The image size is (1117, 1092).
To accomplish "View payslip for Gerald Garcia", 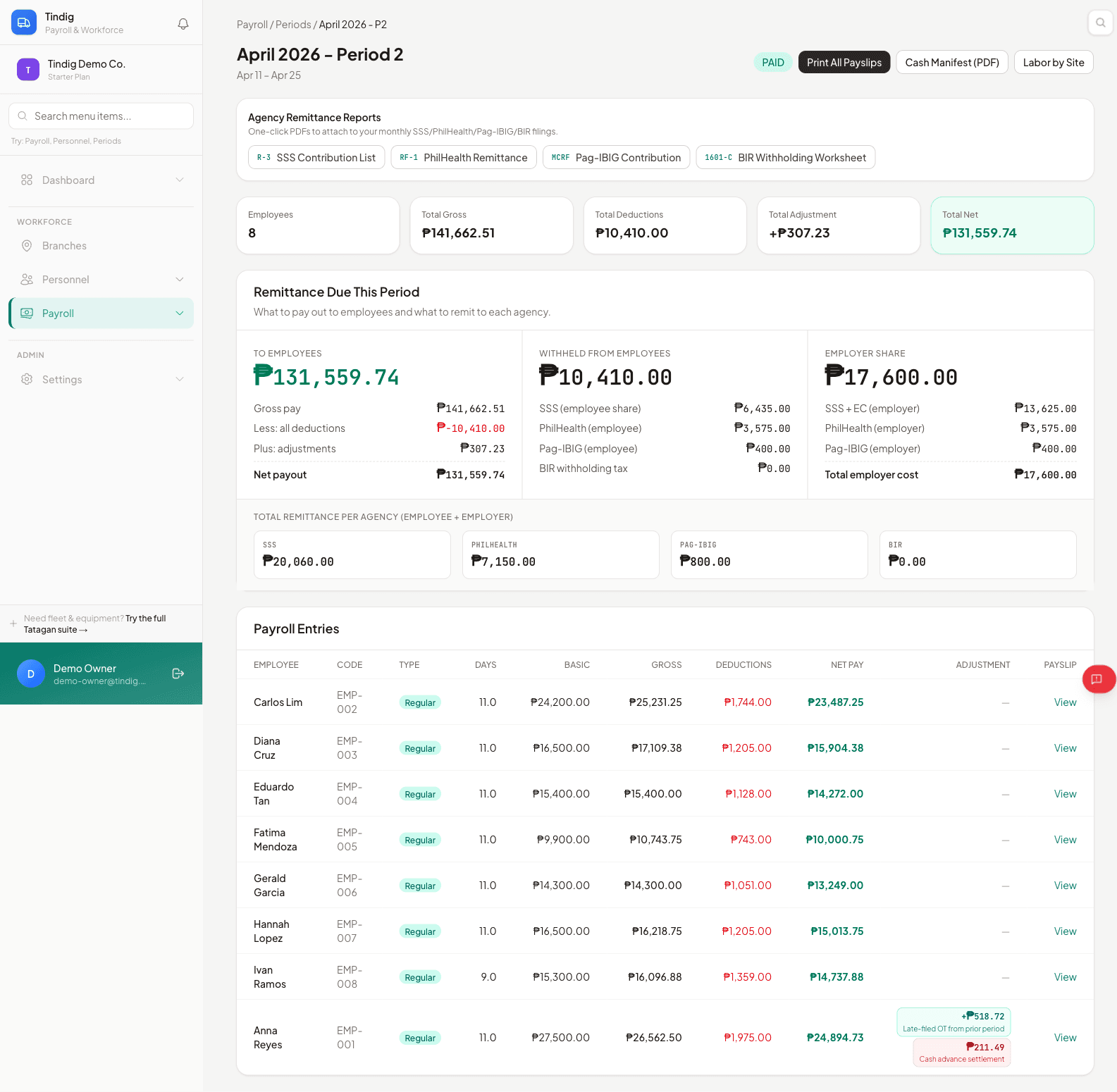I will [x=1065, y=886].
